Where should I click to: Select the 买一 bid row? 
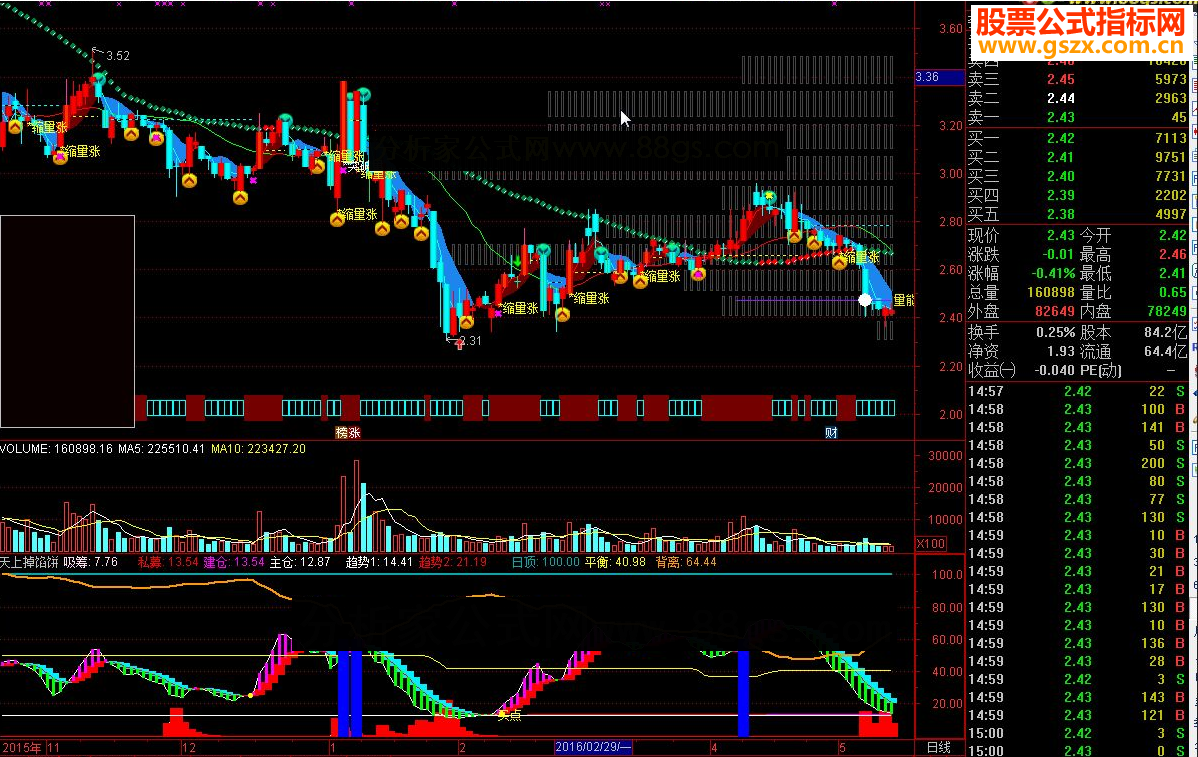pos(1078,138)
